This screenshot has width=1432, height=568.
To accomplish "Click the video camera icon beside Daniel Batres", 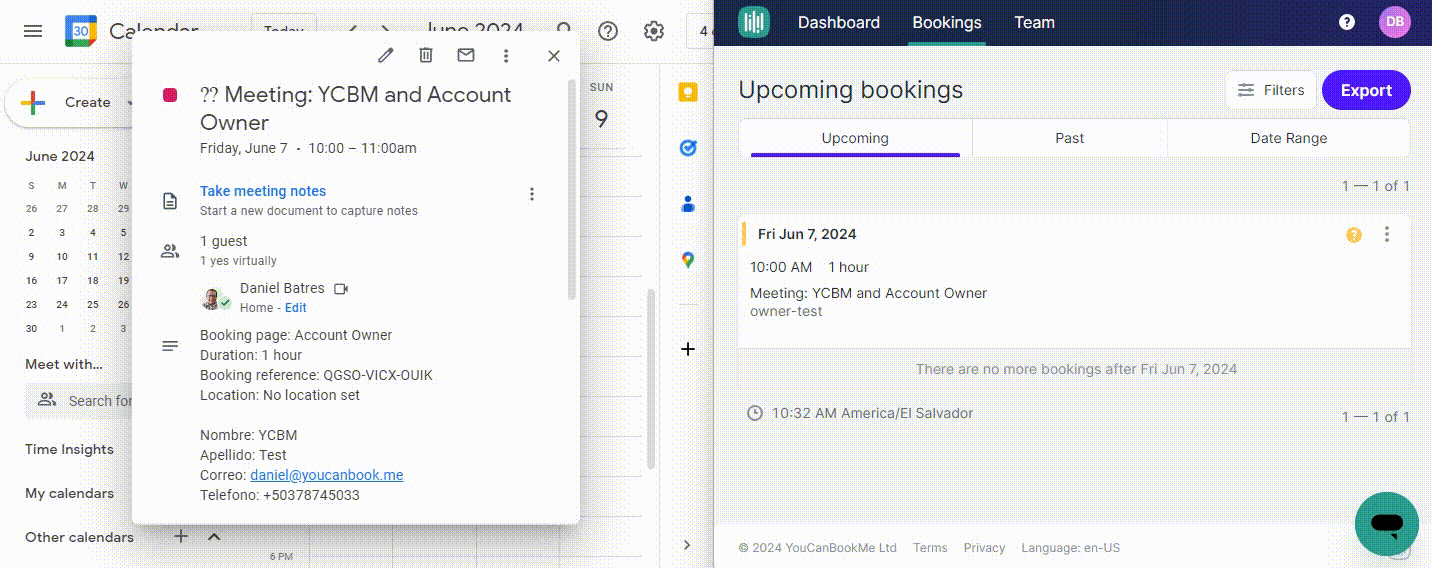I will (x=341, y=289).
